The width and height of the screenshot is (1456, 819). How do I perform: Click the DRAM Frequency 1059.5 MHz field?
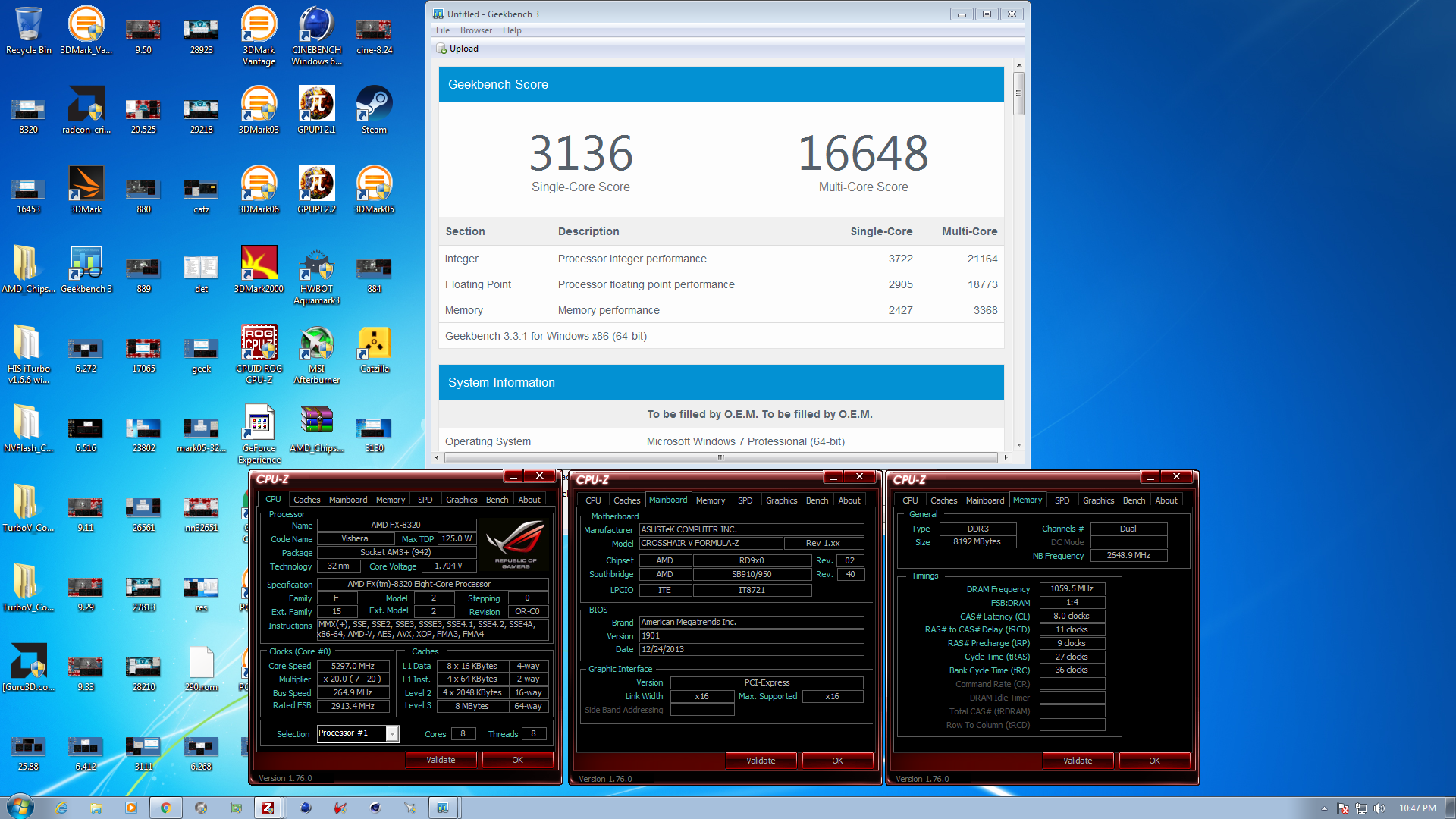click(x=1072, y=588)
